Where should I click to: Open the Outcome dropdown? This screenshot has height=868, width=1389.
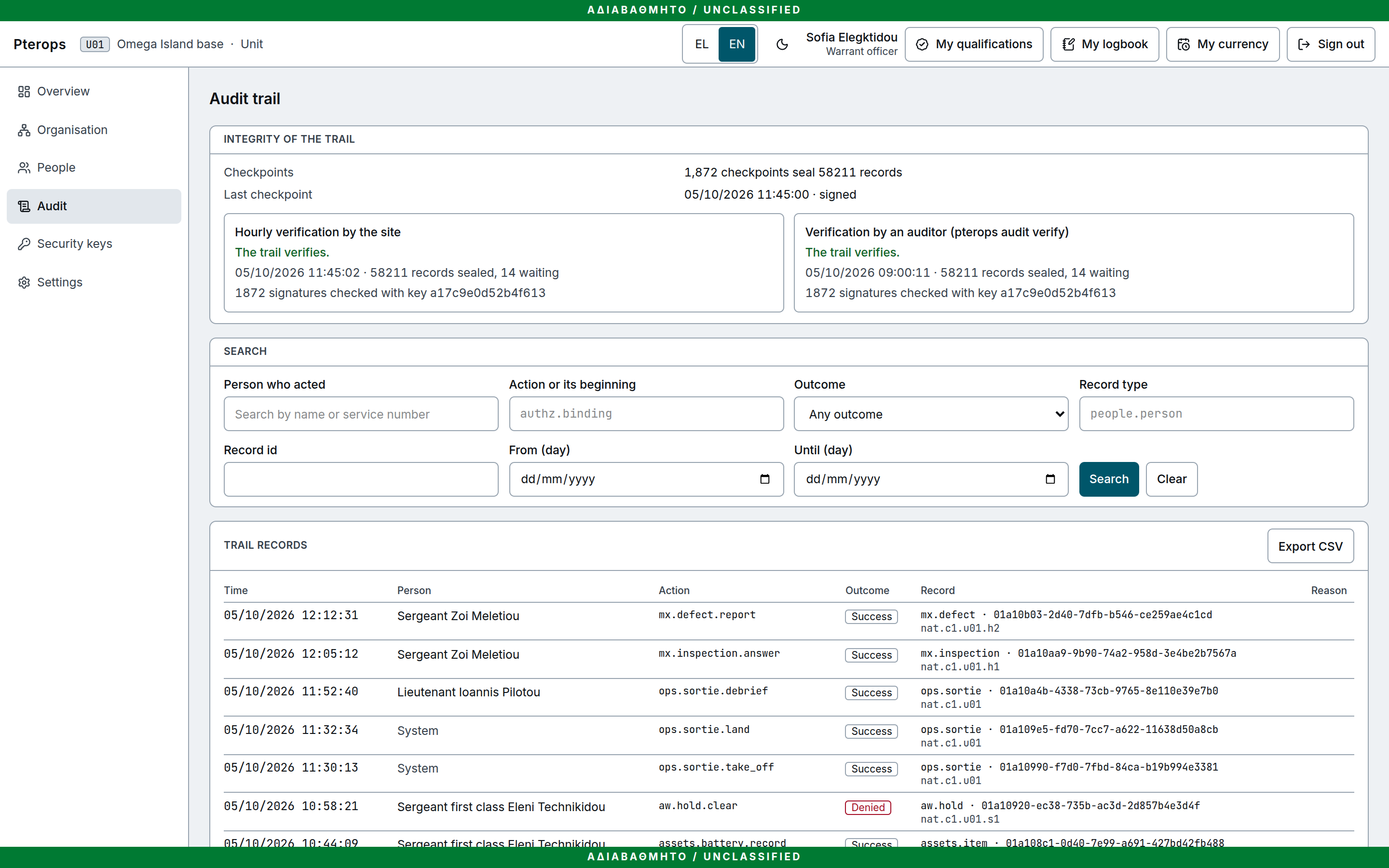pyautogui.click(x=931, y=414)
